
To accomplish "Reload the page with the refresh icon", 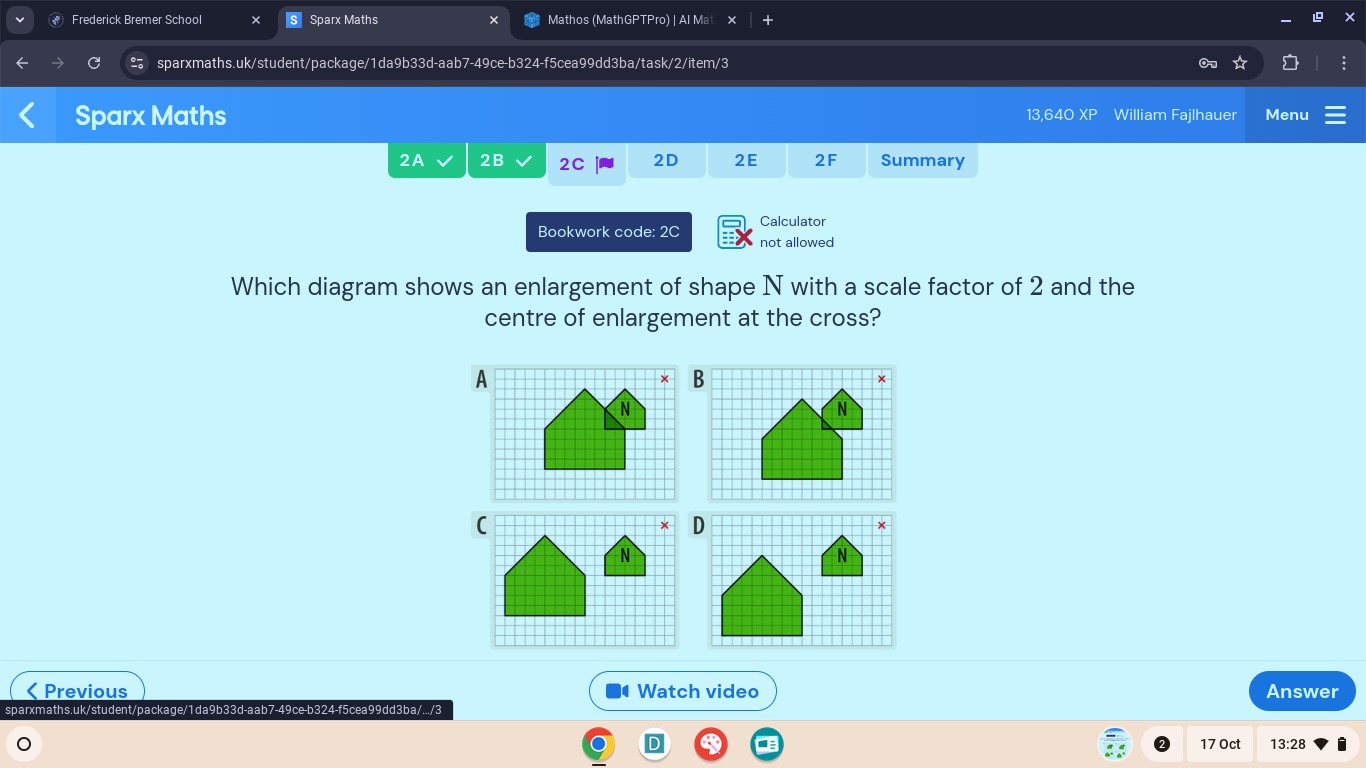I will (94, 63).
